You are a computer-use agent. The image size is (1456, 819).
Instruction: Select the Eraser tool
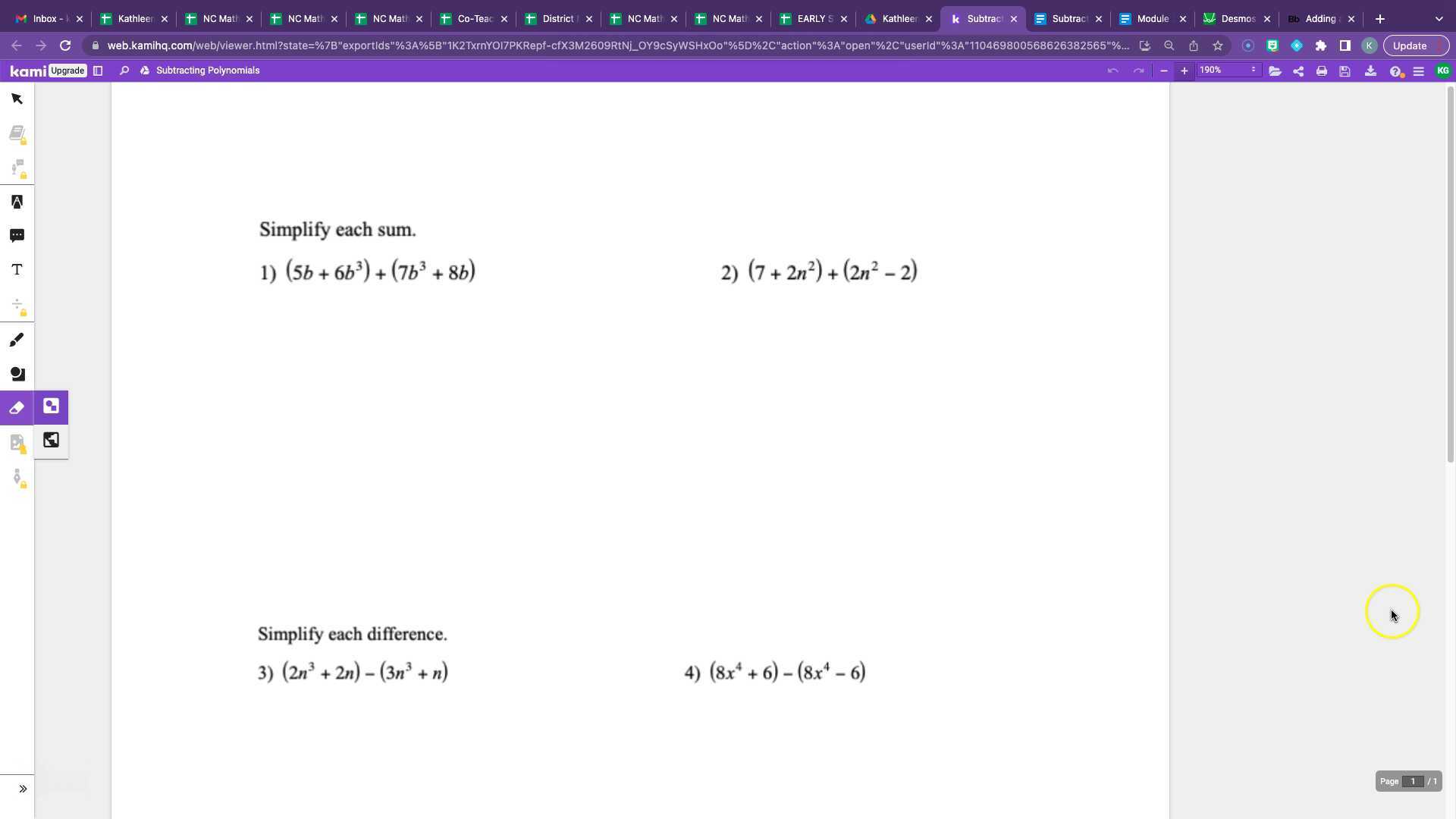click(17, 407)
